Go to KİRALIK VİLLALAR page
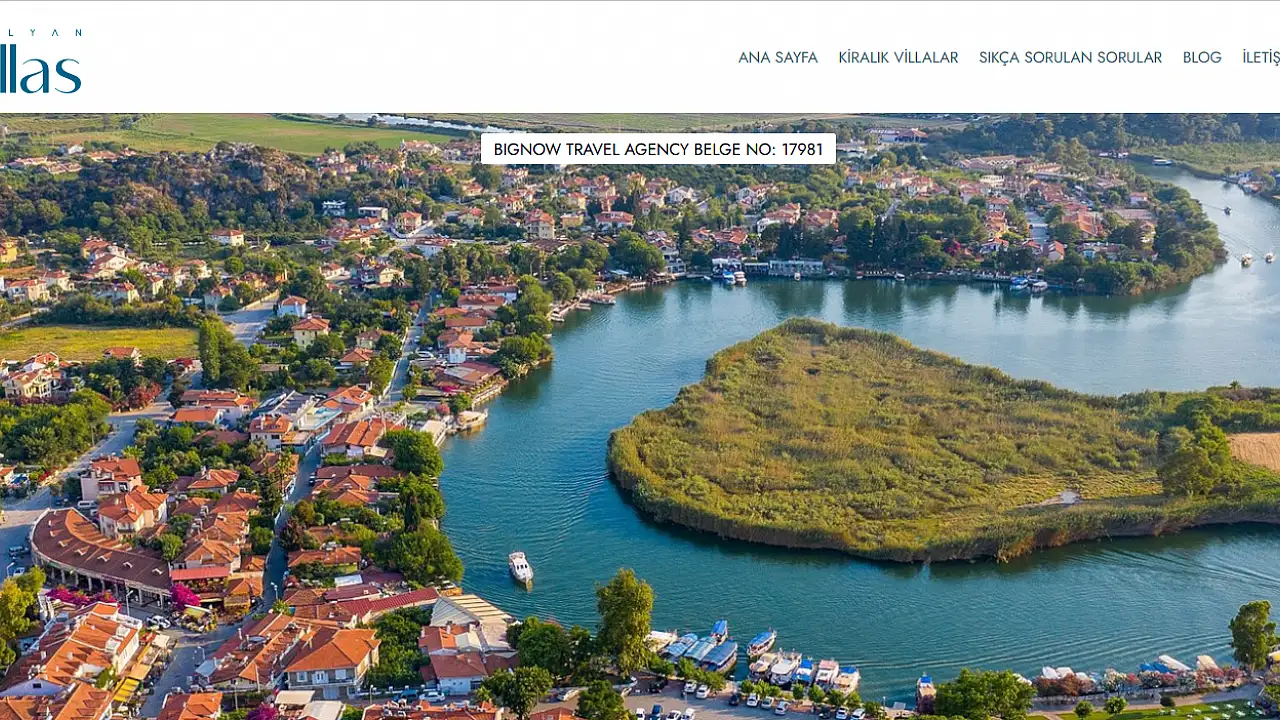Screen dimensions: 1280x720 (898, 58)
